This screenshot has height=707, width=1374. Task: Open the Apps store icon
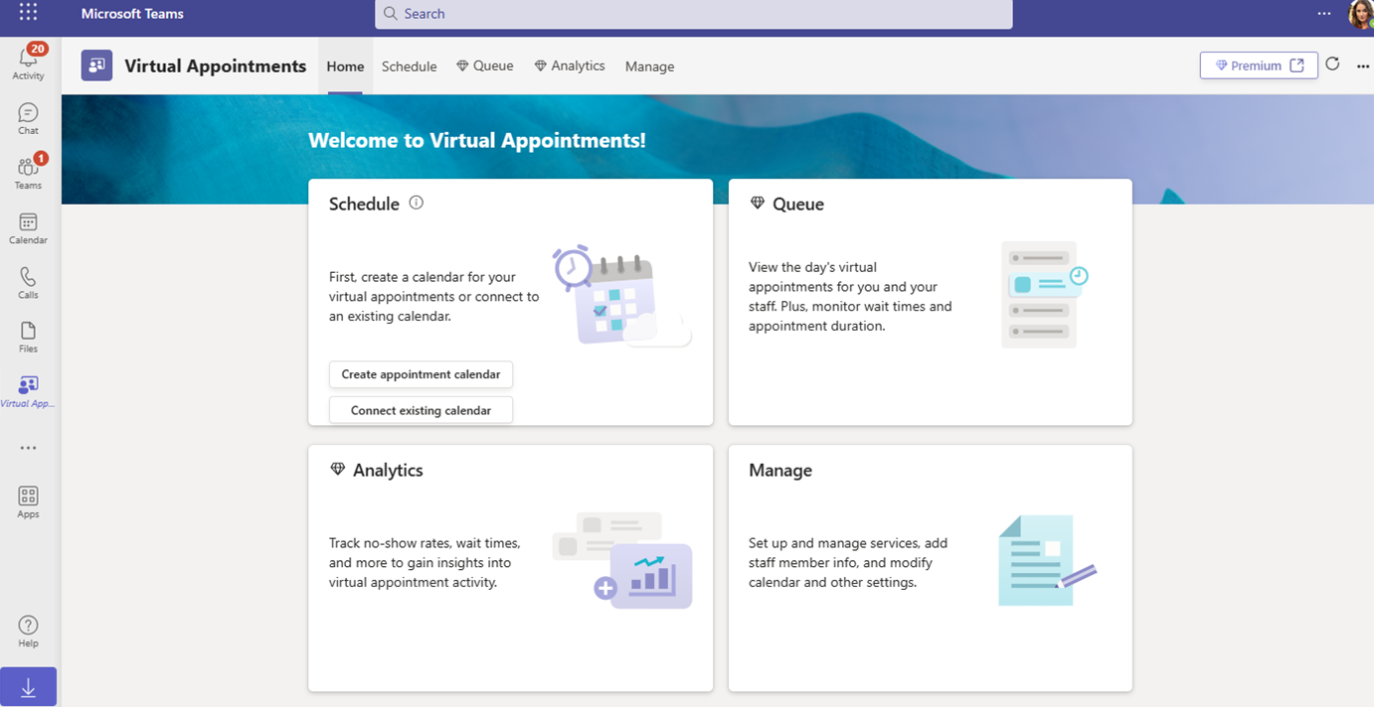28,501
